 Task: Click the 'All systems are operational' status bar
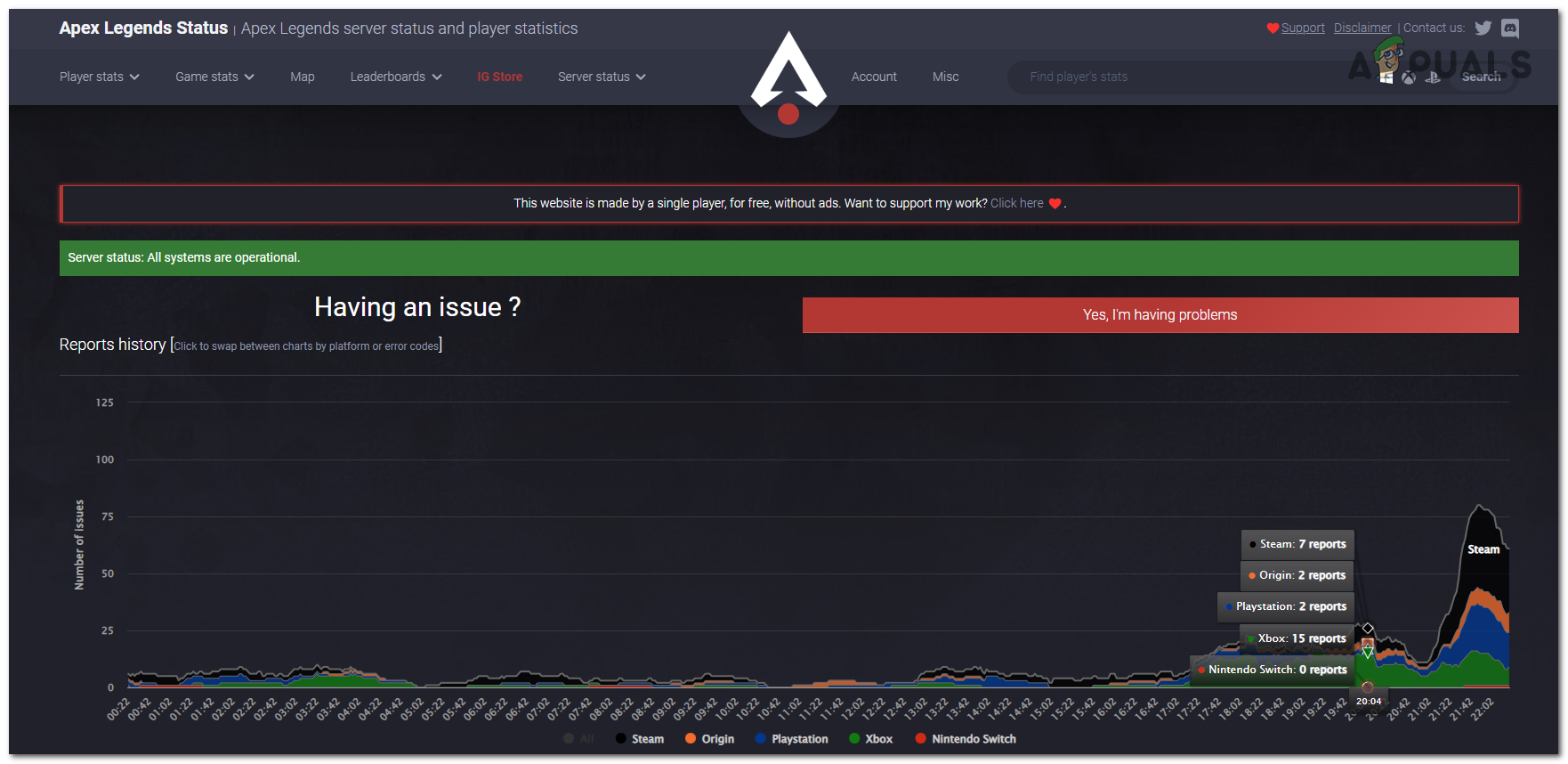pyautogui.click(x=789, y=258)
